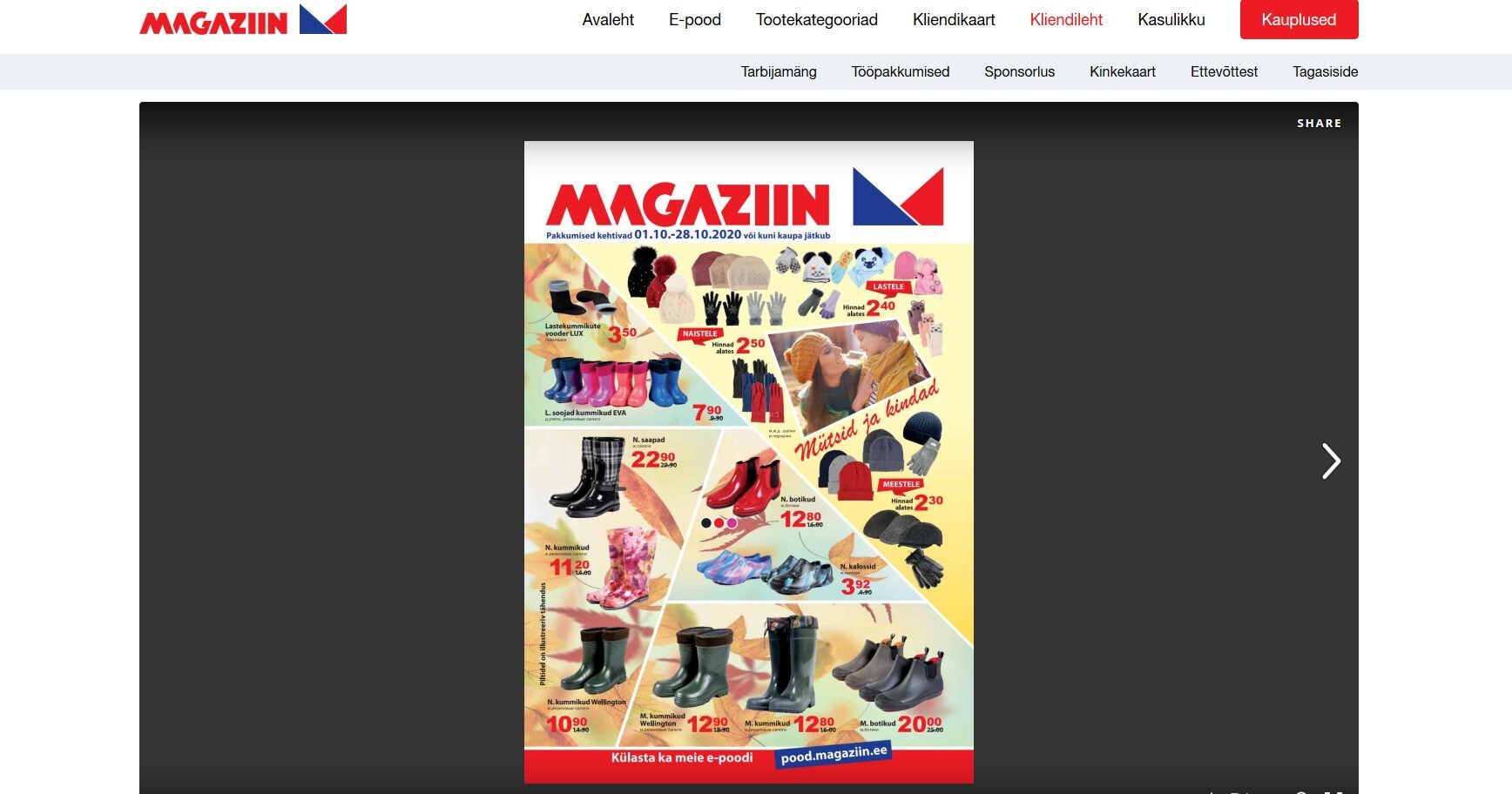Click the red Kauplused button

tap(1299, 19)
